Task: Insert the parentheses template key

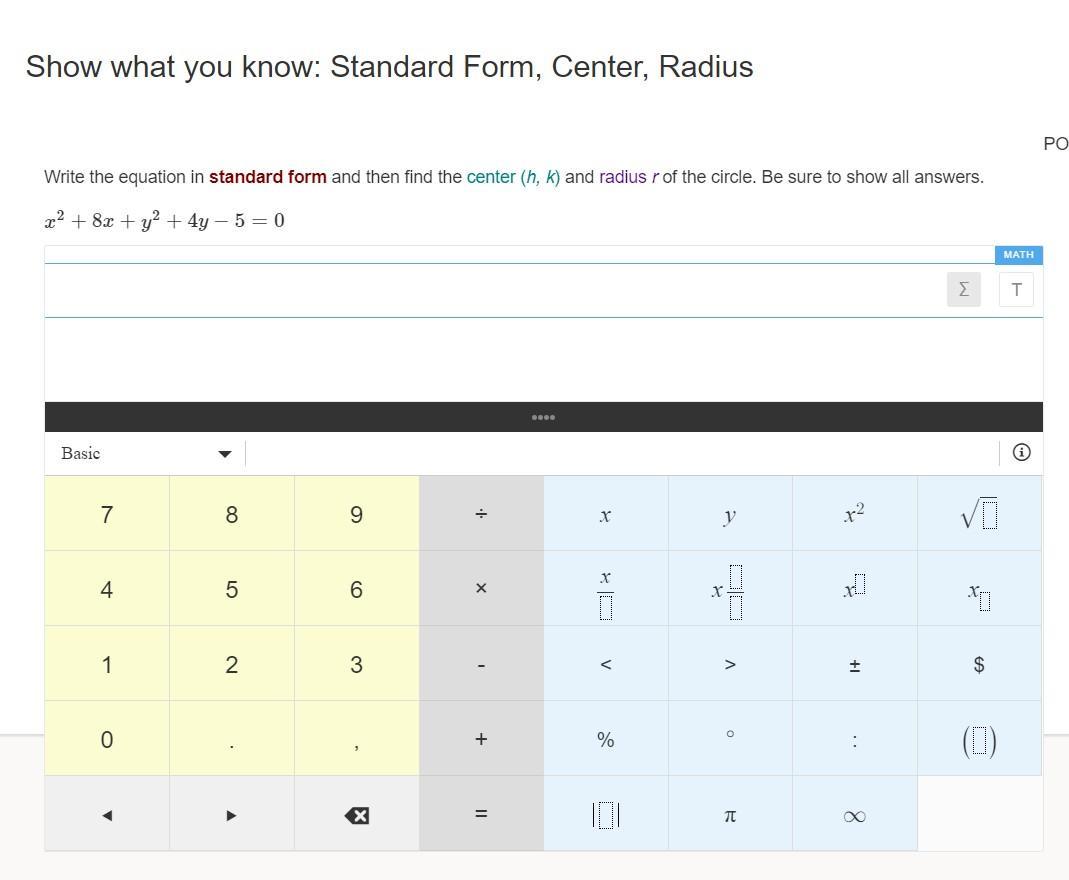Action: 979,740
